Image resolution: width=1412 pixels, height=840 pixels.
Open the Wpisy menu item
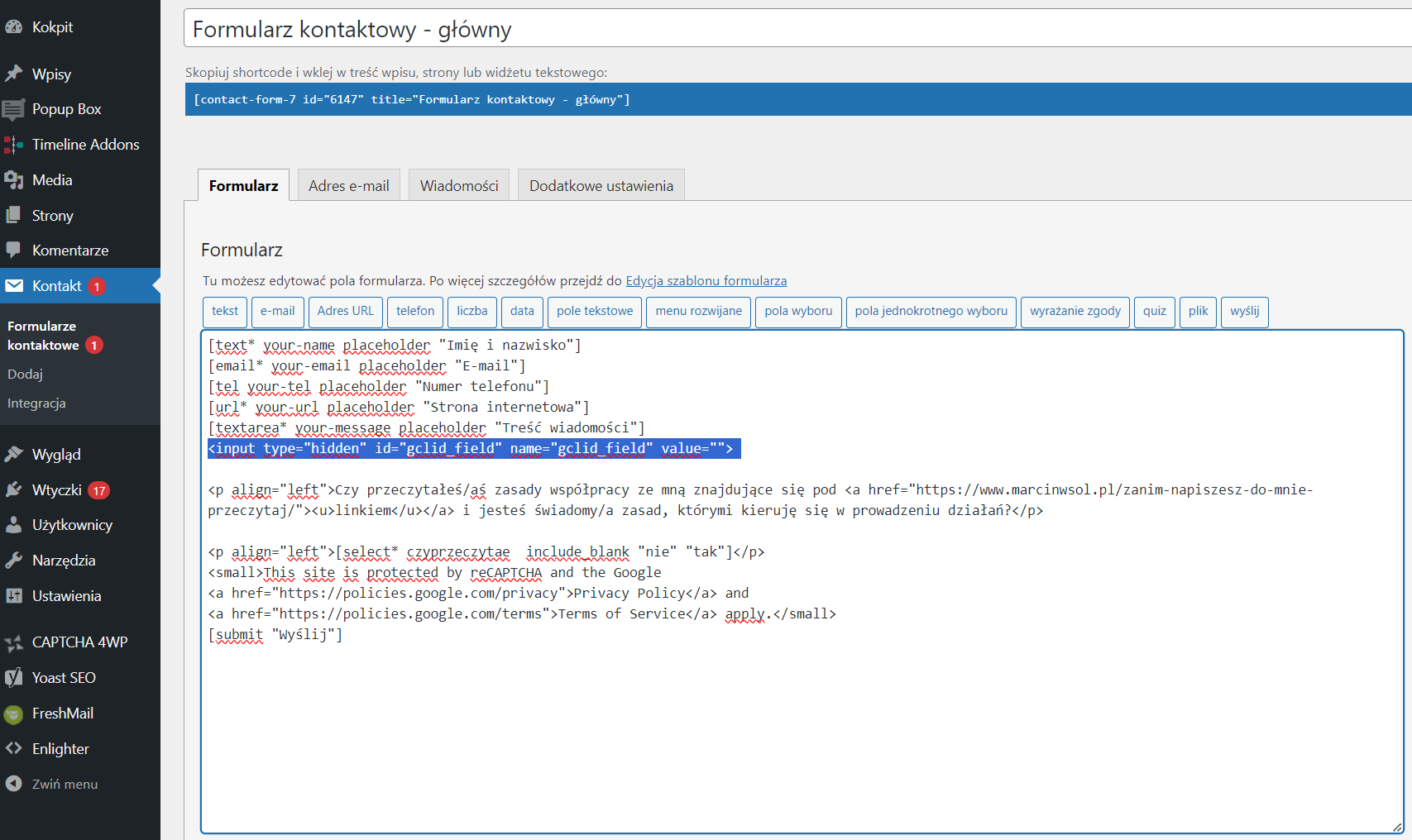coord(80,74)
